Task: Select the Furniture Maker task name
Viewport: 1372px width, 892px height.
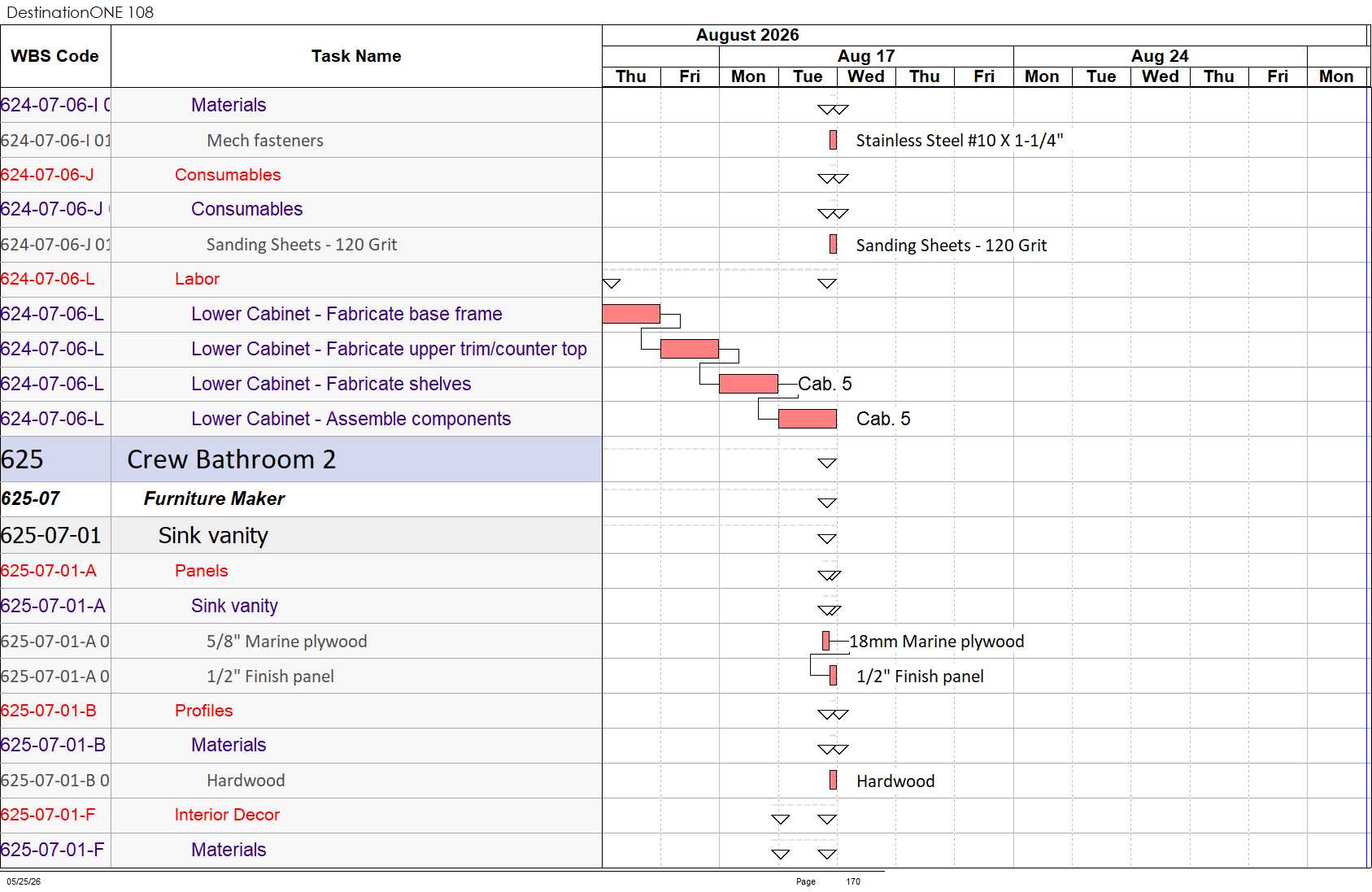Action: coord(214,498)
